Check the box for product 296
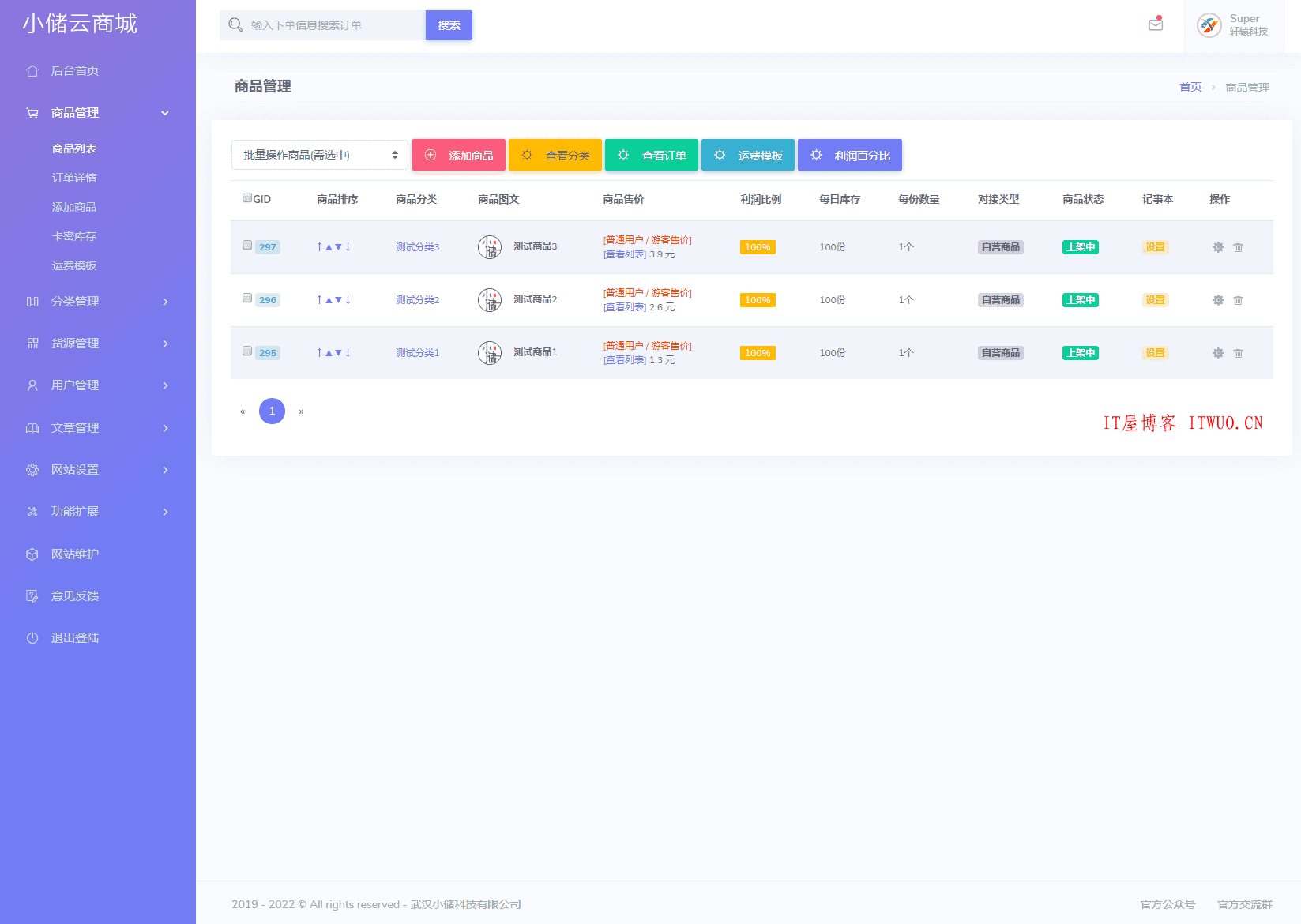This screenshot has height=924, width=1301. pyautogui.click(x=247, y=298)
